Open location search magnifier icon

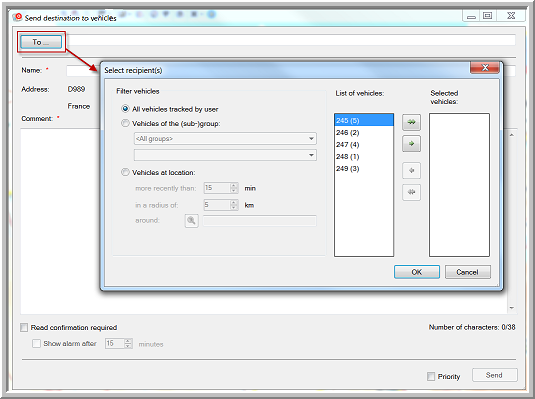point(191,221)
